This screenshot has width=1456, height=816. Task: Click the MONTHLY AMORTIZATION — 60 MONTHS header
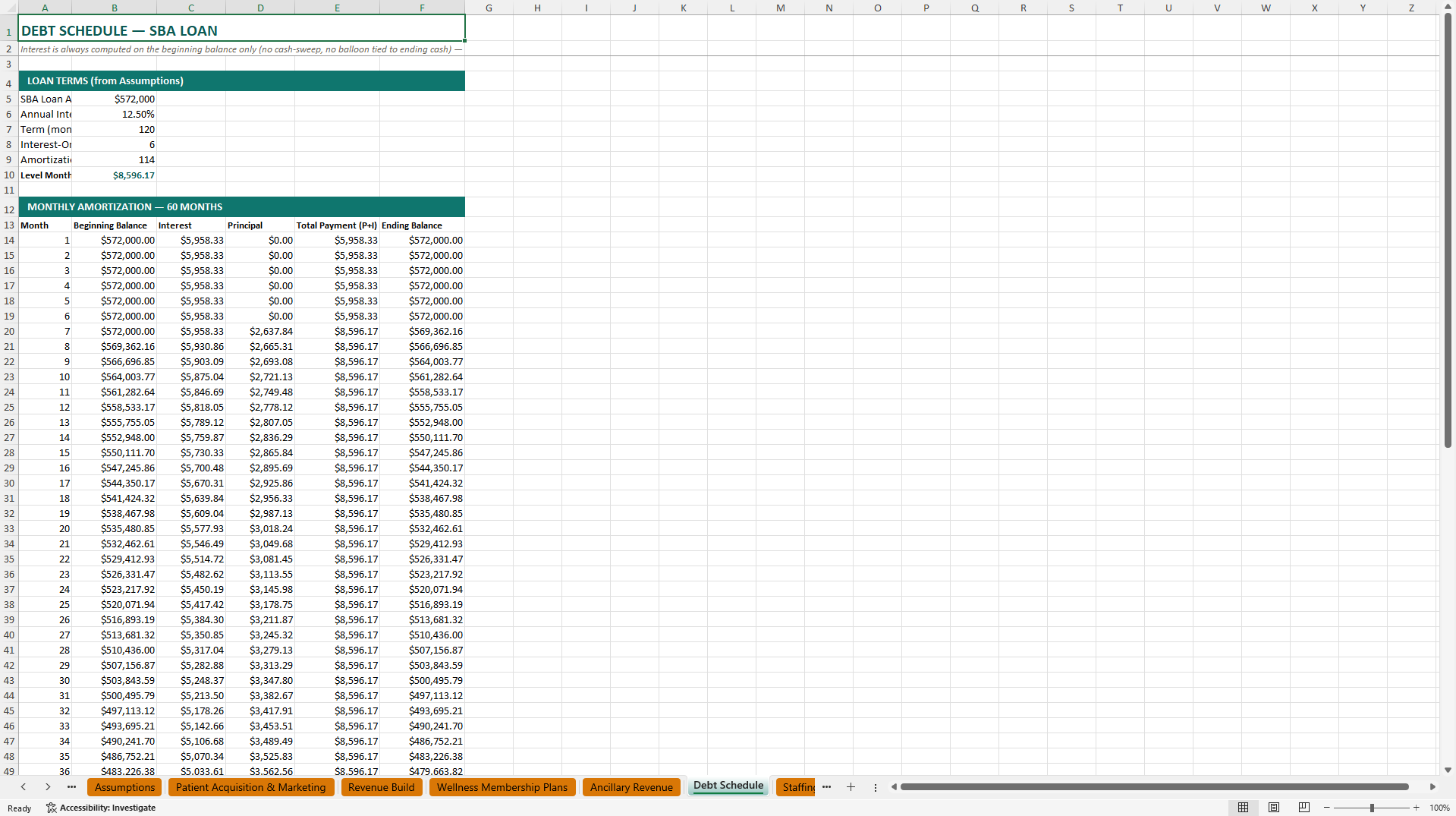tap(242, 207)
